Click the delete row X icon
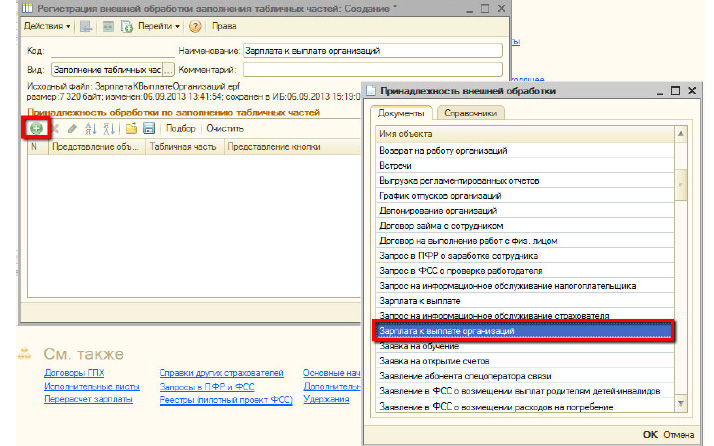 56,129
